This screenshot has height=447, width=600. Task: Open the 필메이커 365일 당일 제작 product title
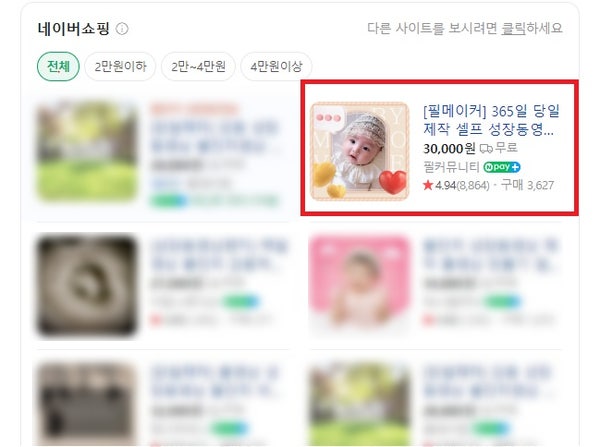pyautogui.click(x=491, y=120)
